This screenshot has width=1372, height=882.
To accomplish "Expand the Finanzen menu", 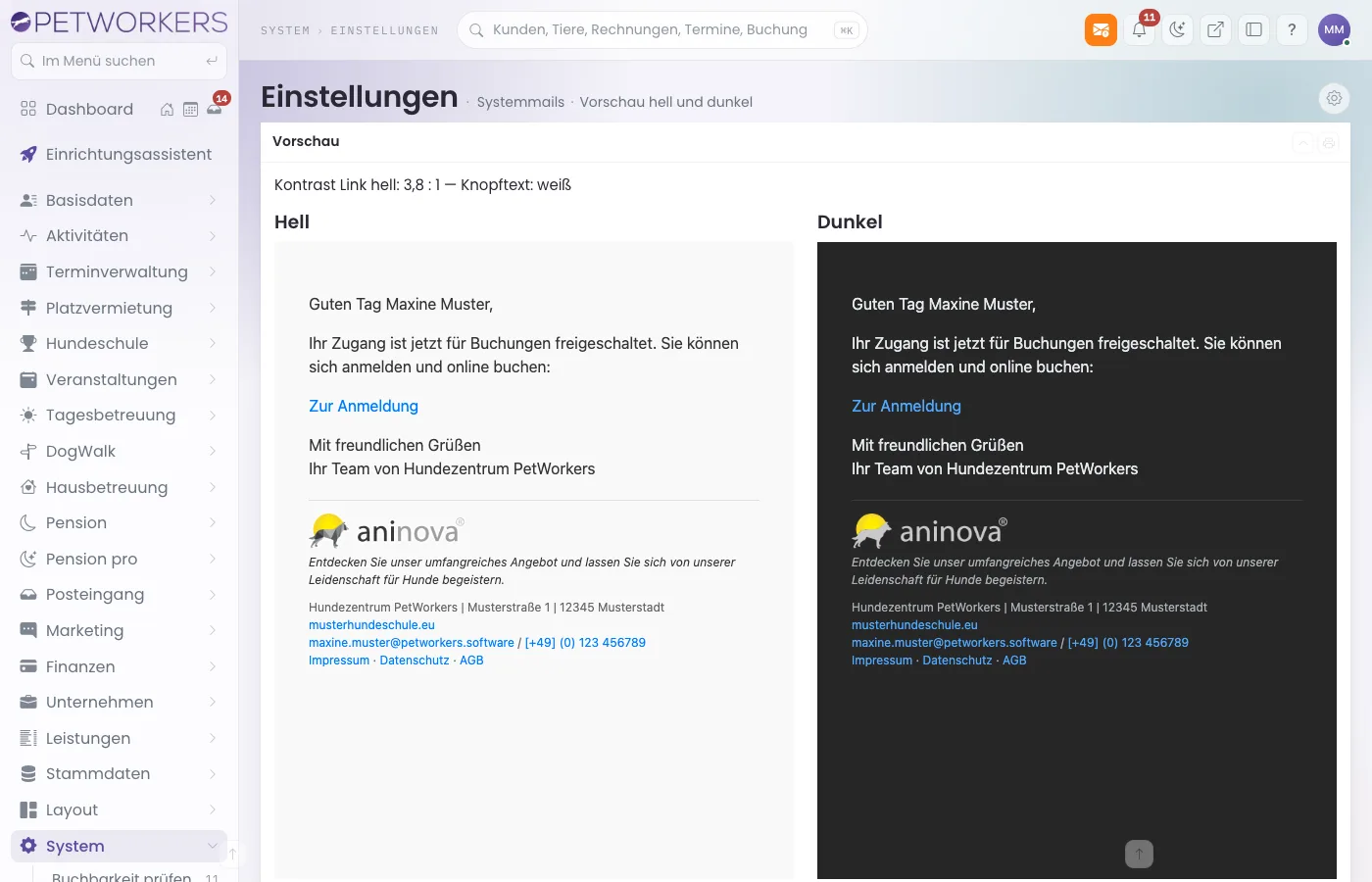I will click(x=119, y=666).
